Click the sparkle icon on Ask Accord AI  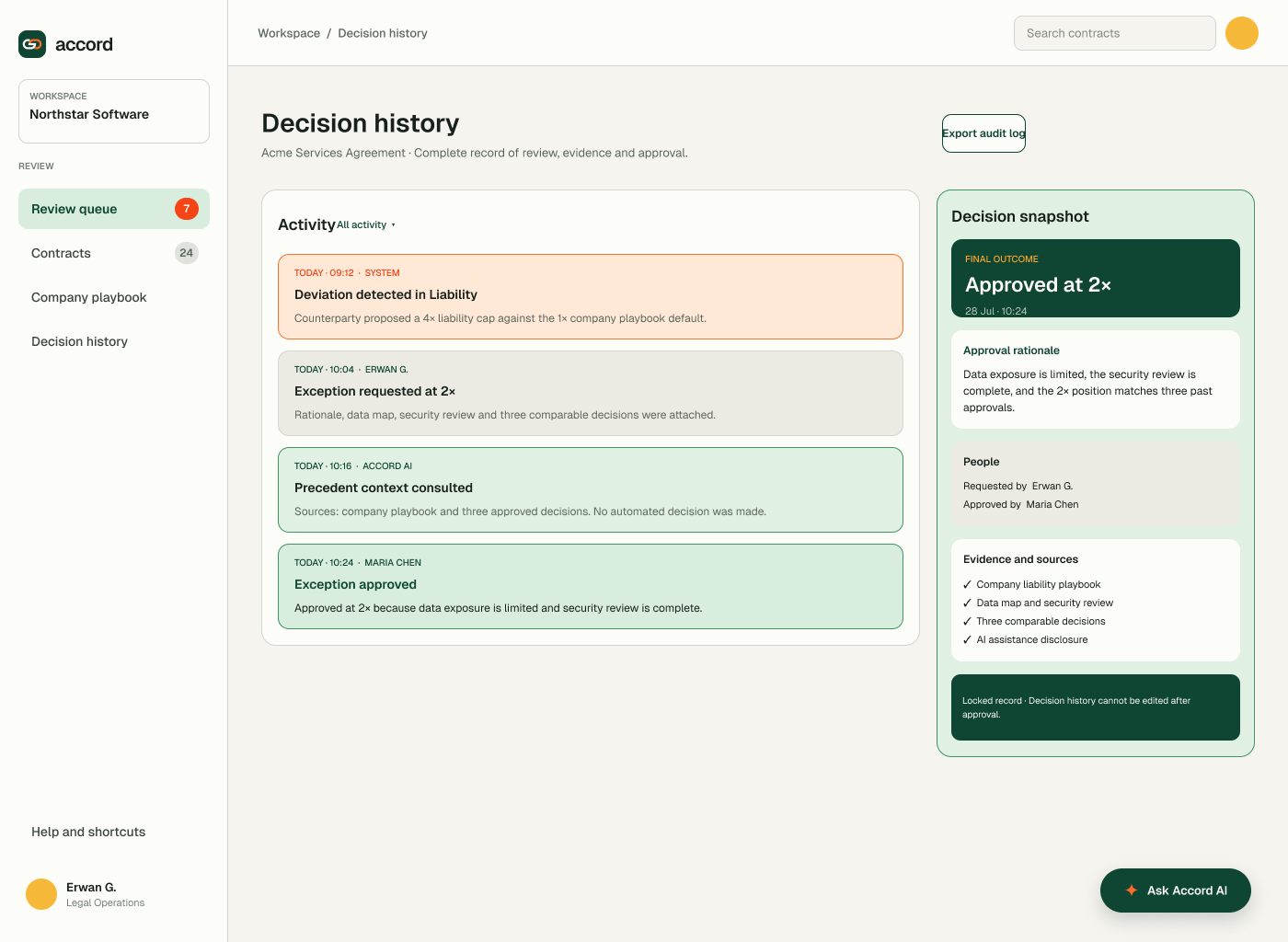tap(1132, 890)
